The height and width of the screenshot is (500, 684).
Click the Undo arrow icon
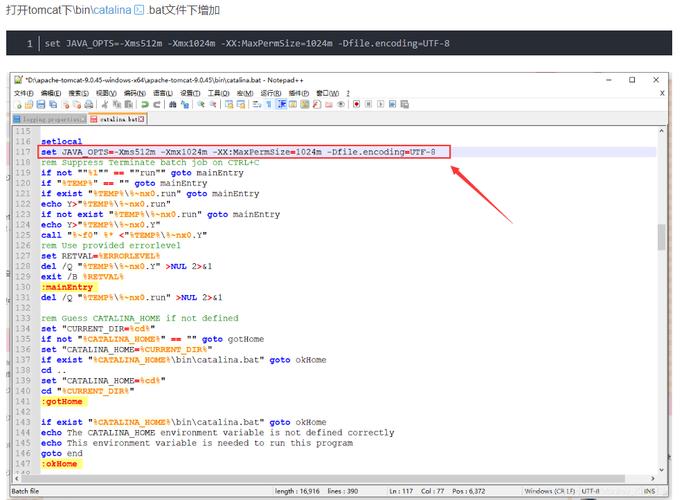pyautogui.click(x=145, y=104)
